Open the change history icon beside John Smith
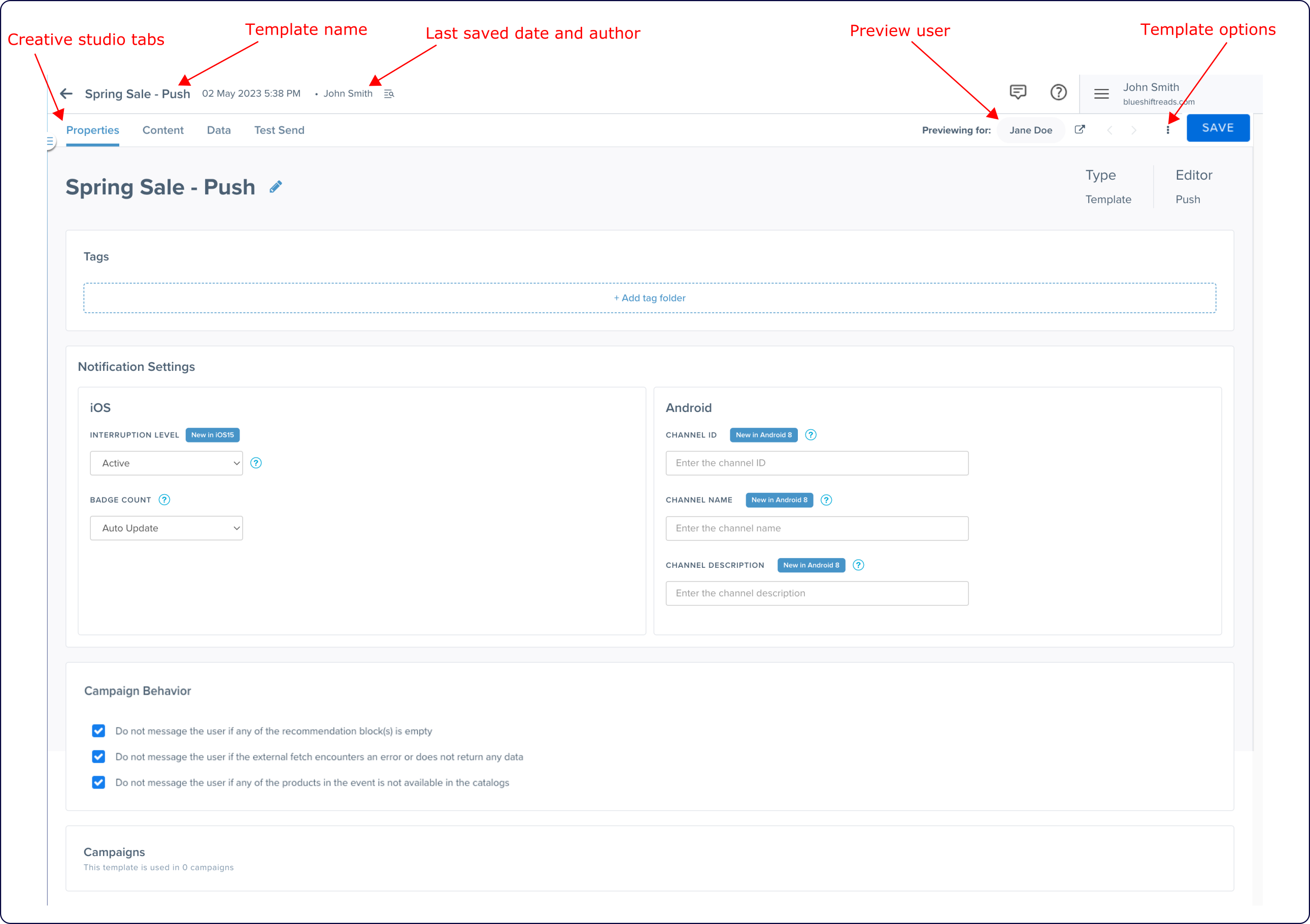This screenshot has height=924, width=1310. (389, 93)
